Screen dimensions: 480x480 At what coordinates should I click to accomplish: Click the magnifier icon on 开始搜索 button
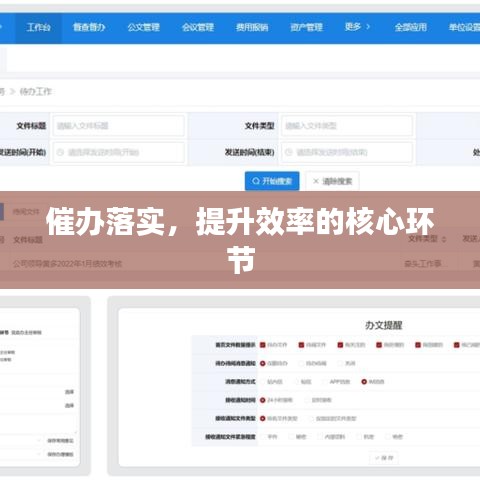click(256, 181)
